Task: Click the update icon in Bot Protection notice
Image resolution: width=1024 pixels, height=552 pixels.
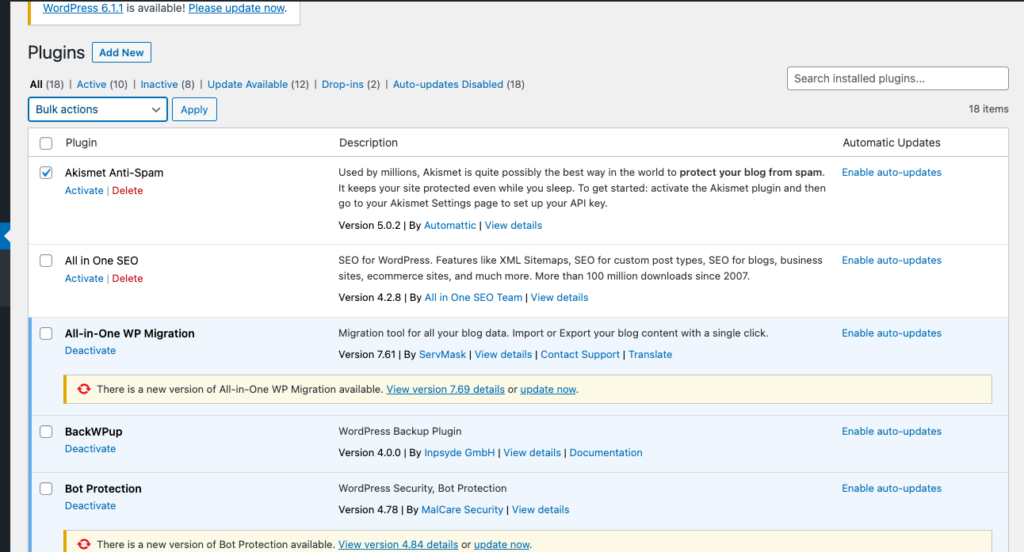Action: (84, 544)
